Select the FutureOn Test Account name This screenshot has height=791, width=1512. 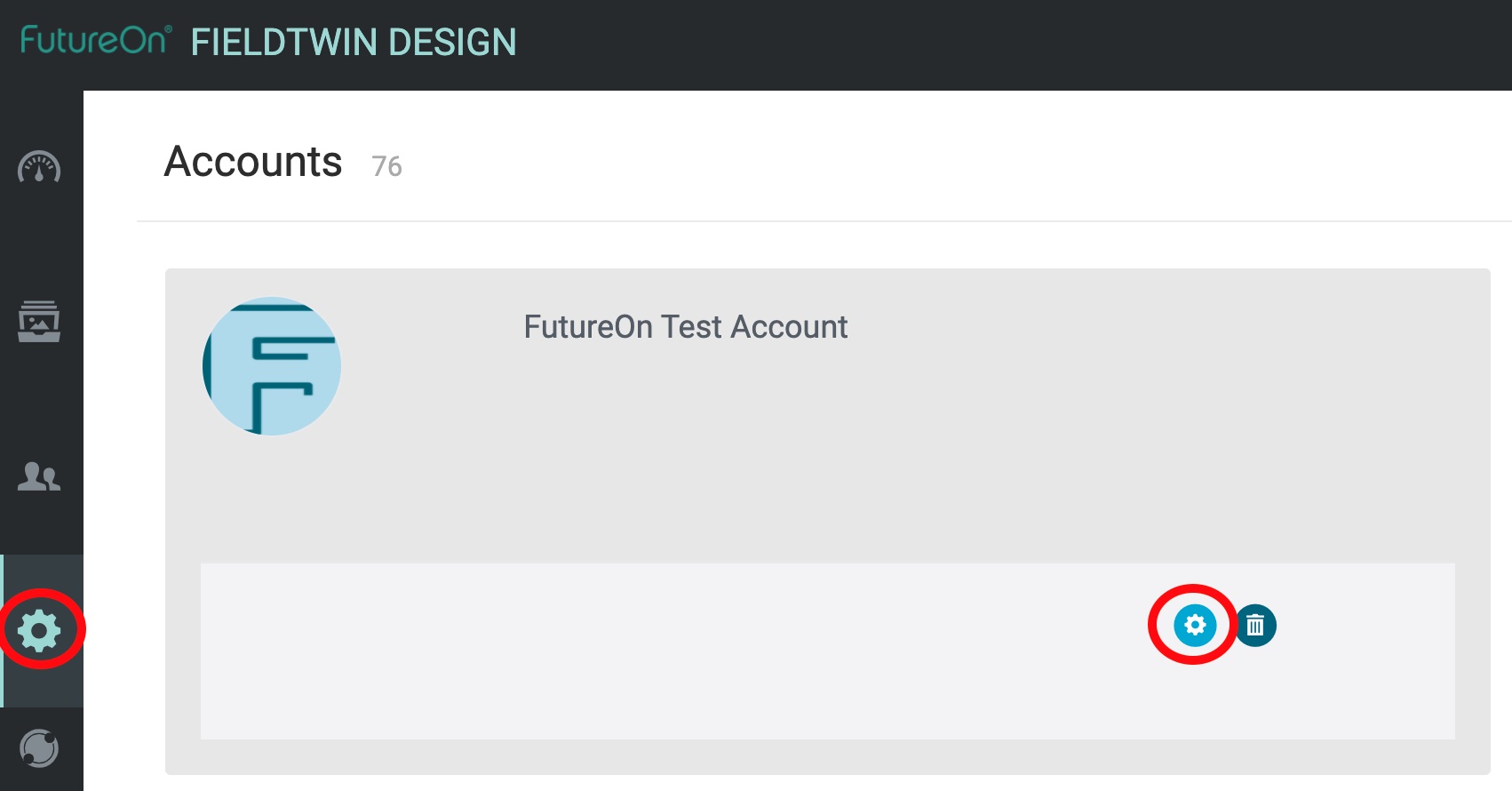[x=686, y=327]
